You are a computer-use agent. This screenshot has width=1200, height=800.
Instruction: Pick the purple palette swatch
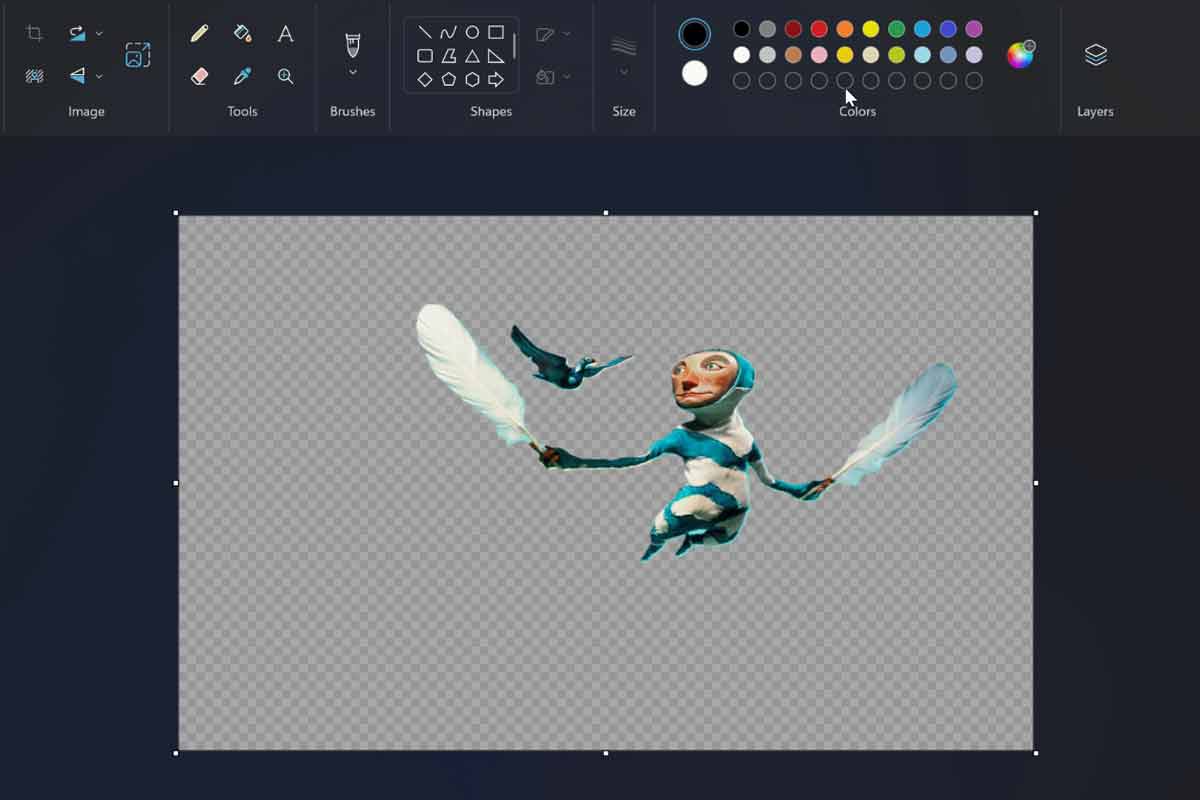click(x=974, y=29)
